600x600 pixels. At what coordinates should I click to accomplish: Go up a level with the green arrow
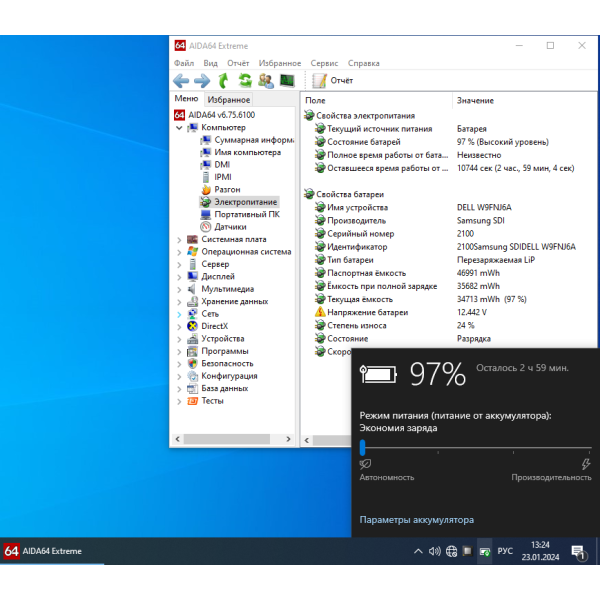click(x=223, y=81)
